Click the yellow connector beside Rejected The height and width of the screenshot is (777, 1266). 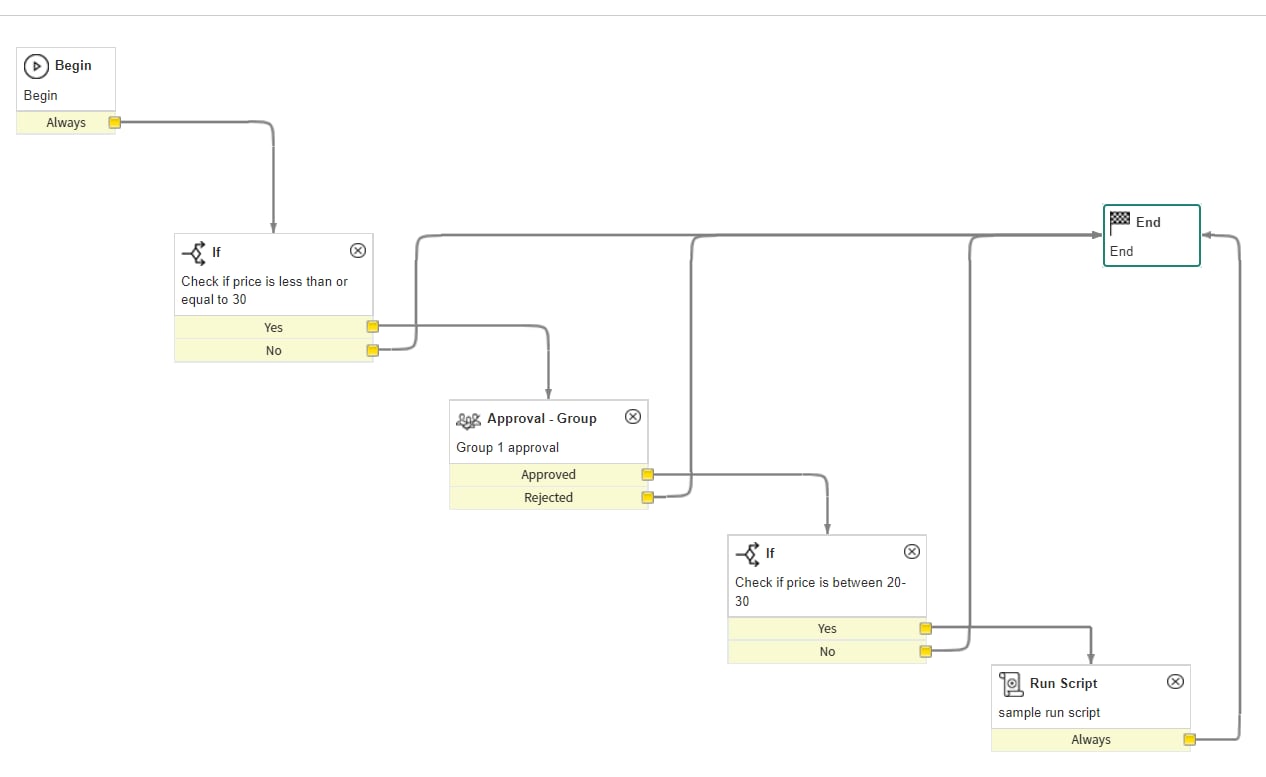tap(647, 497)
